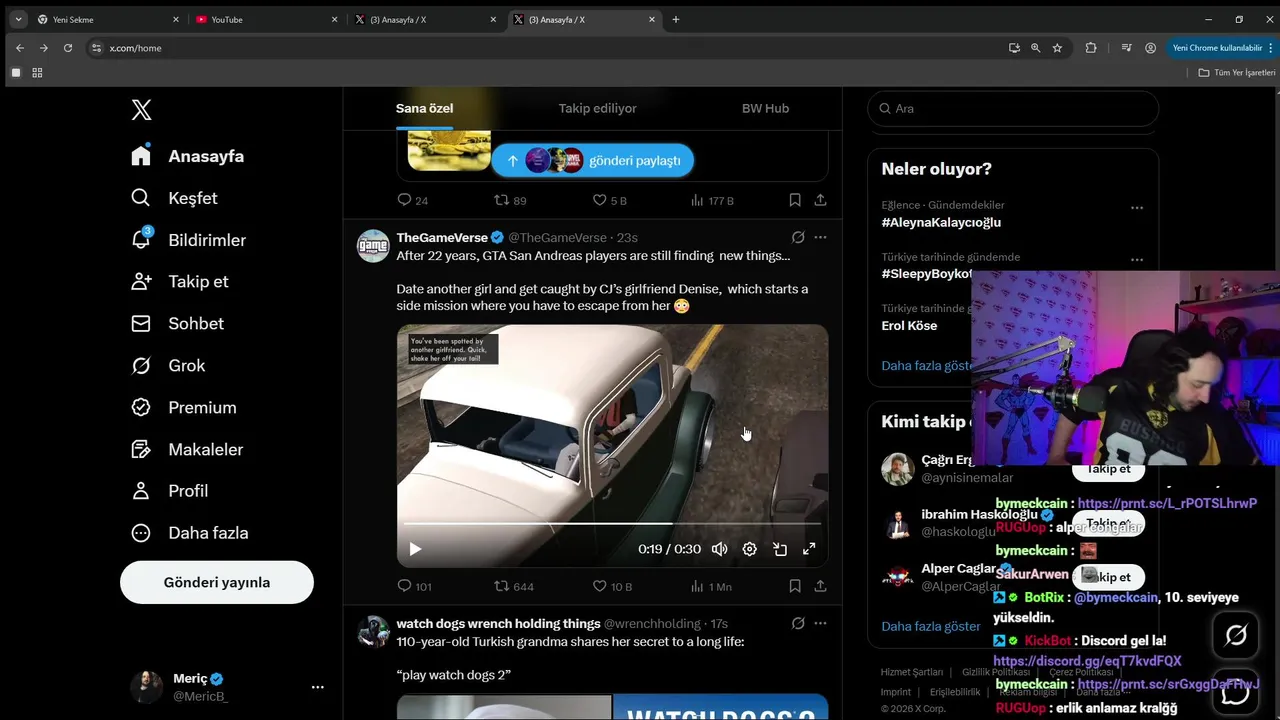Click watch dogs wrench holding things avatar
The height and width of the screenshot is (720, 1280).
pyautogui.click(x=373, y=632)
